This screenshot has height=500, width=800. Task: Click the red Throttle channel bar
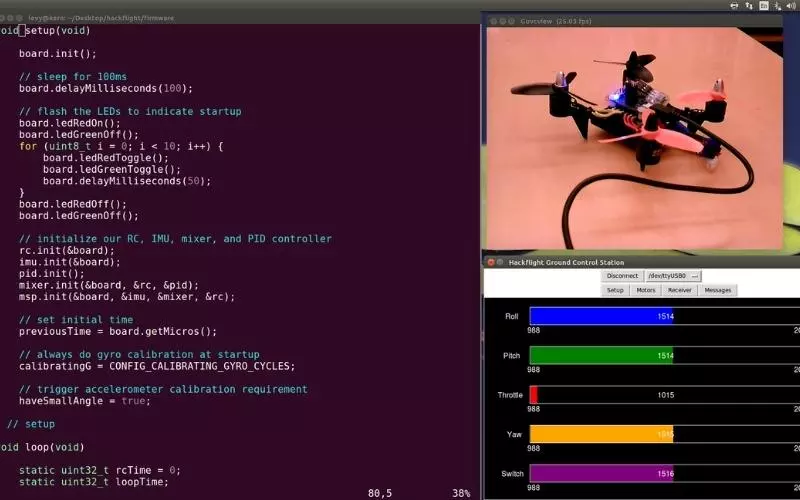[x=534, y=395]
